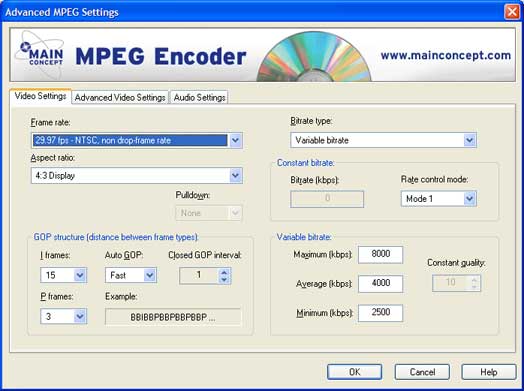Viewport: 524px width, 391px height.
Task: Click the 'Pulldown:' label
Action: point(192,195)
